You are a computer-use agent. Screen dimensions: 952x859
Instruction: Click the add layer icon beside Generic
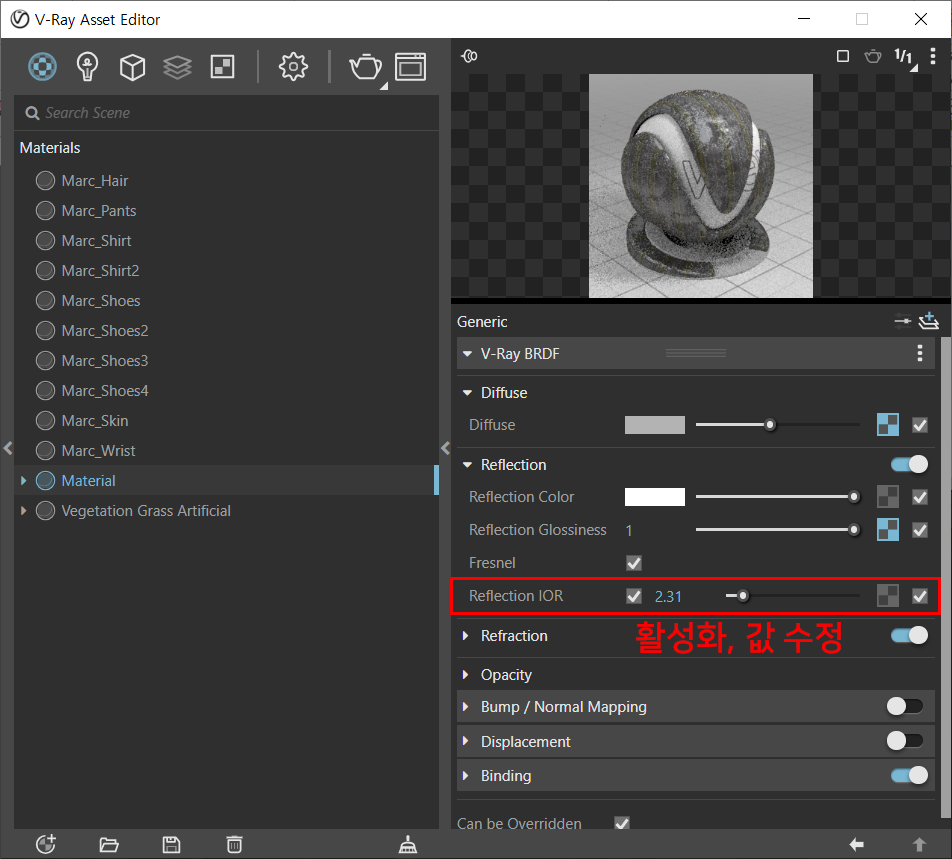pyautogui.click(x=929, y=321)
